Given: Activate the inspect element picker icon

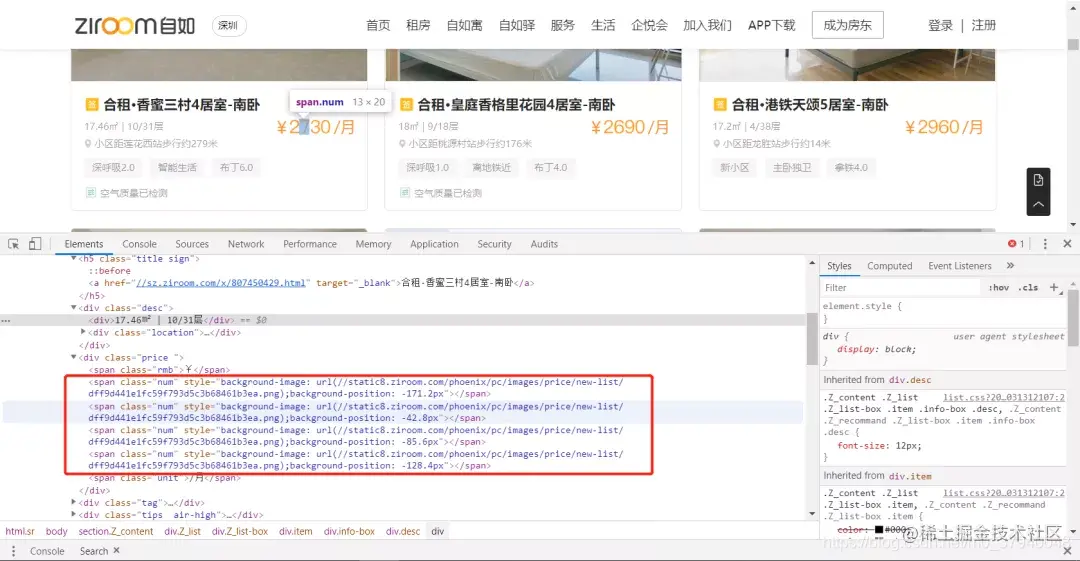Looking at the screenshot, I should [13, 244].
